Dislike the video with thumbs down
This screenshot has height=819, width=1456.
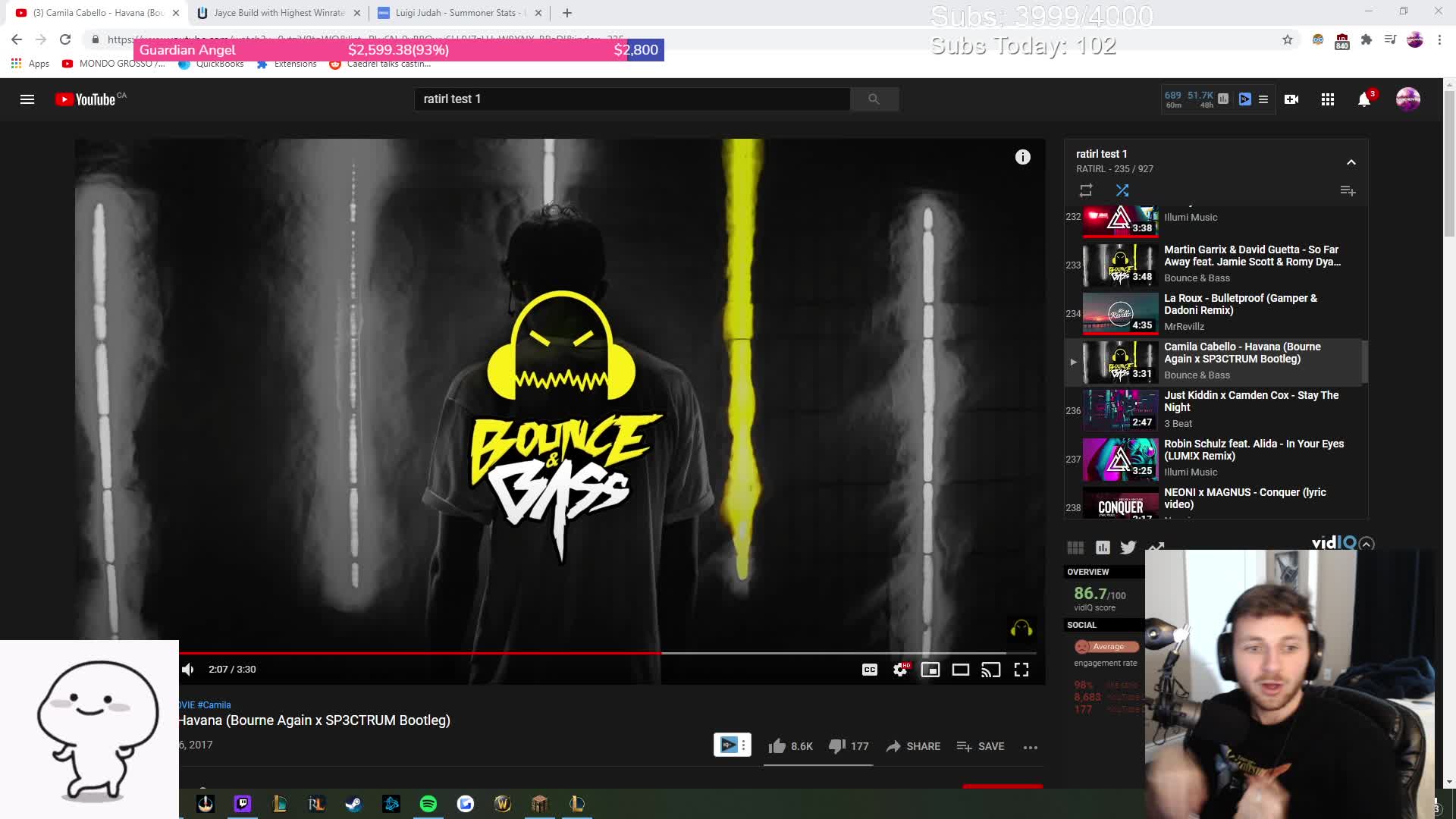[849, 746]
